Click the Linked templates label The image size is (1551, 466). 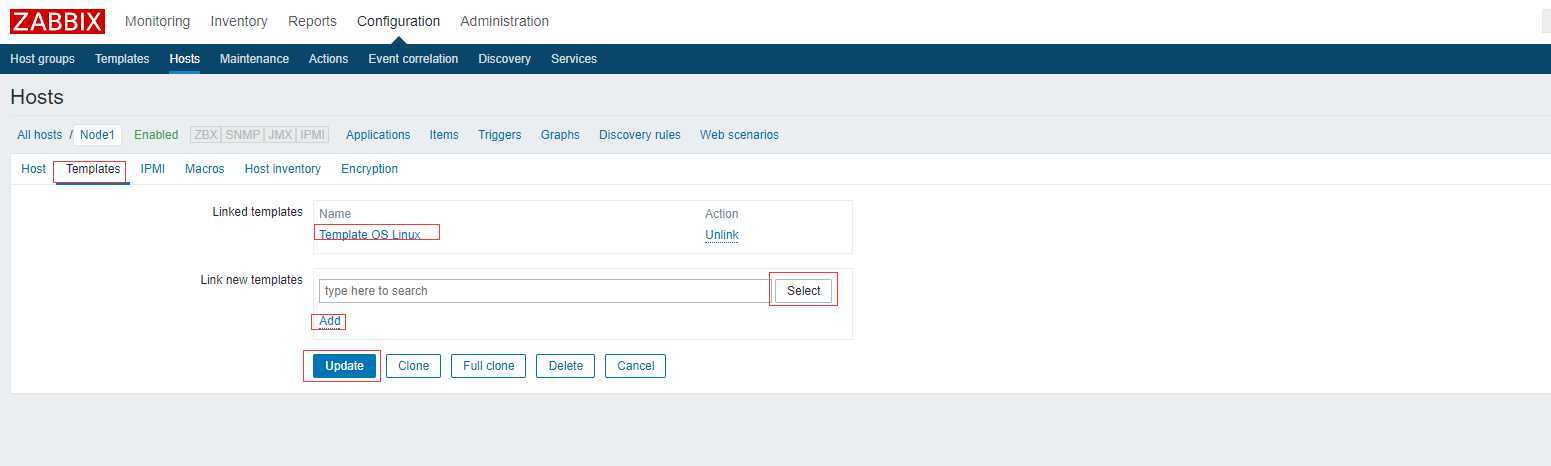click(x=258, y=212)
